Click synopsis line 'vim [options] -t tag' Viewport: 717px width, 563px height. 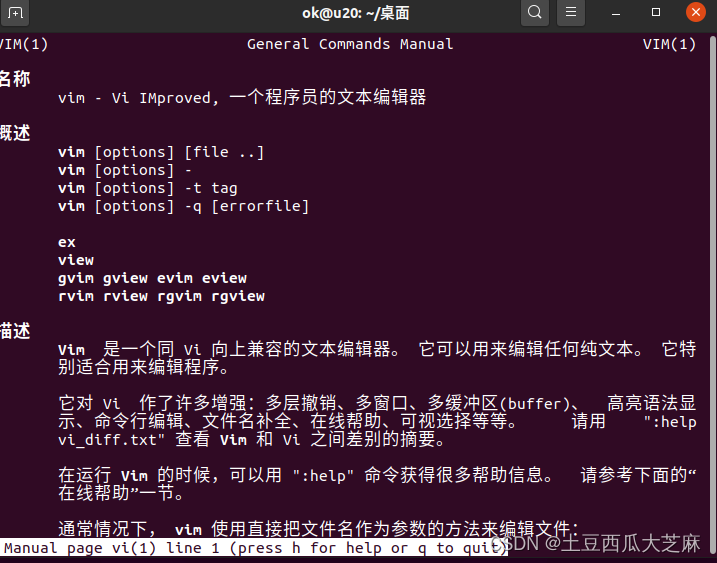pos(148,188)
